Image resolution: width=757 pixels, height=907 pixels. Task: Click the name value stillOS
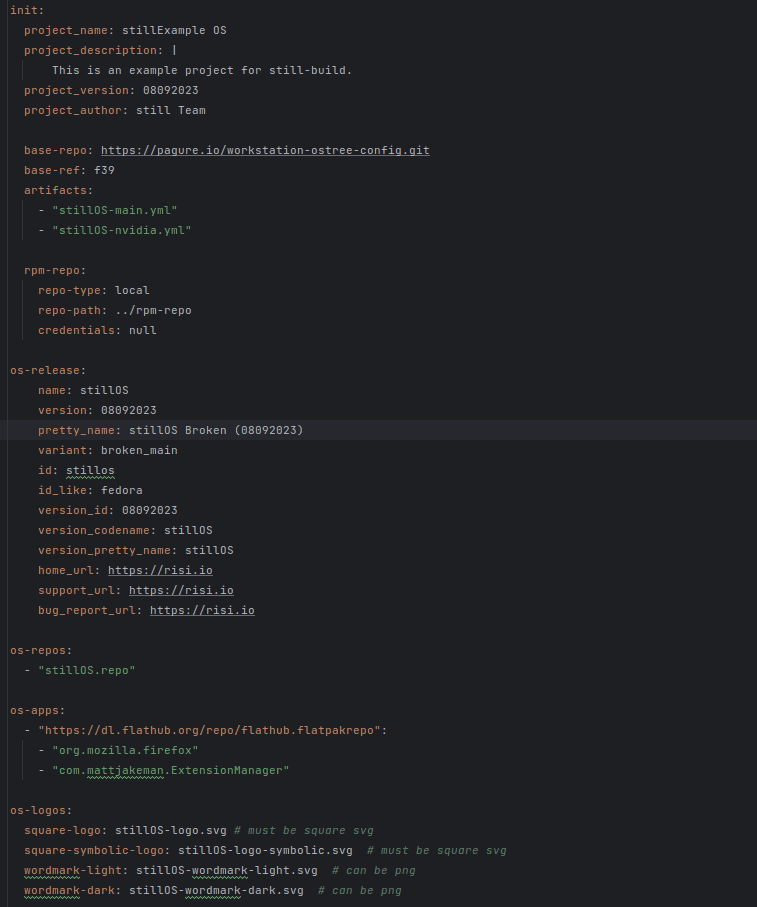[104, 390]
